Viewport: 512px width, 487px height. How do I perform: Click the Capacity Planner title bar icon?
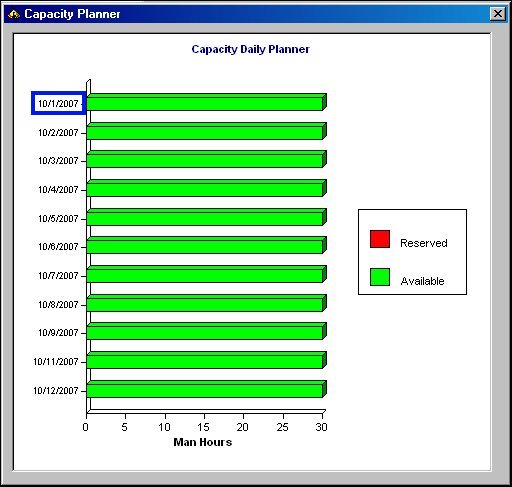tap(14, 14)
